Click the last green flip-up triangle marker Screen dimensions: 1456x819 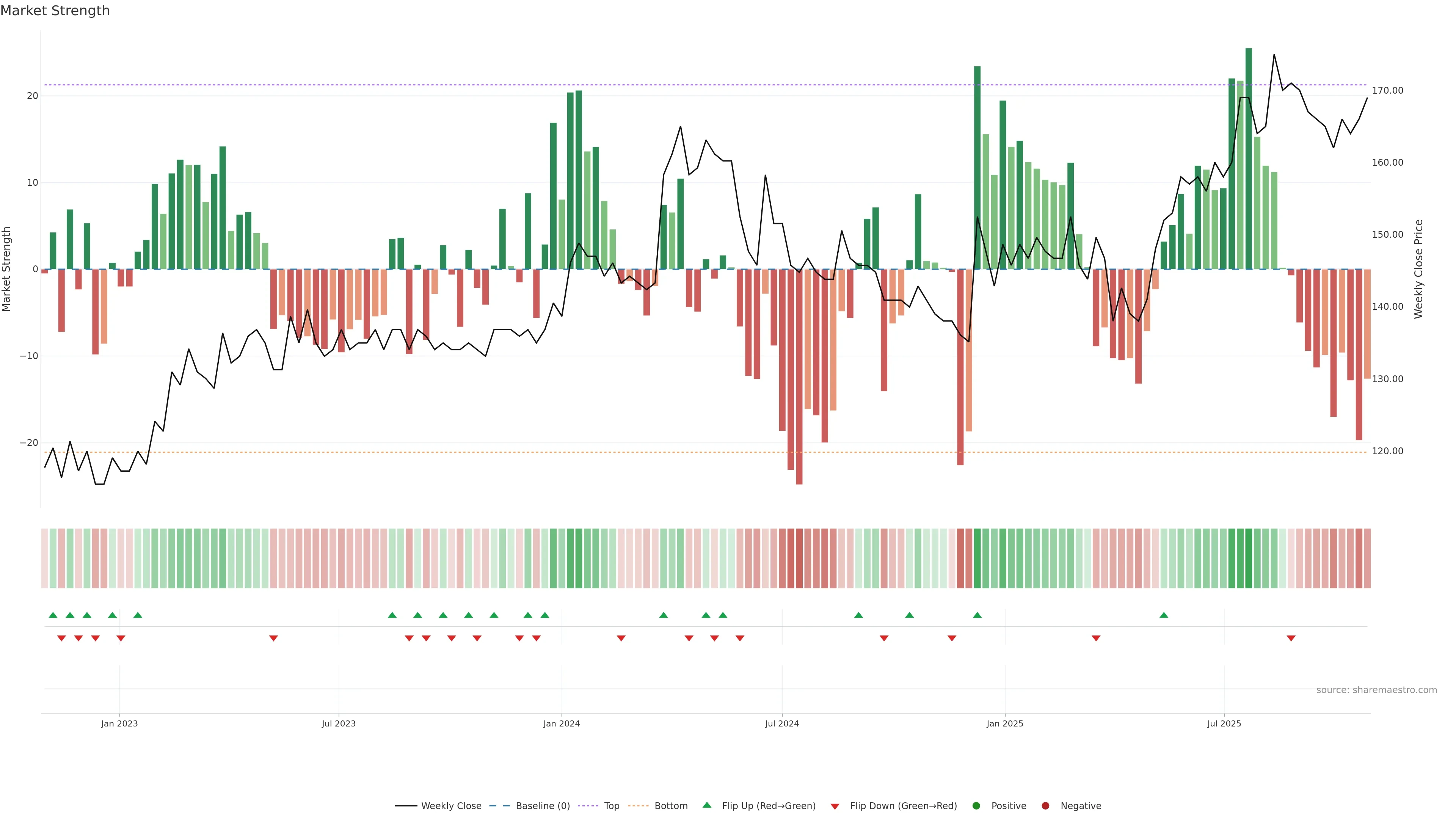(1164, 615)
